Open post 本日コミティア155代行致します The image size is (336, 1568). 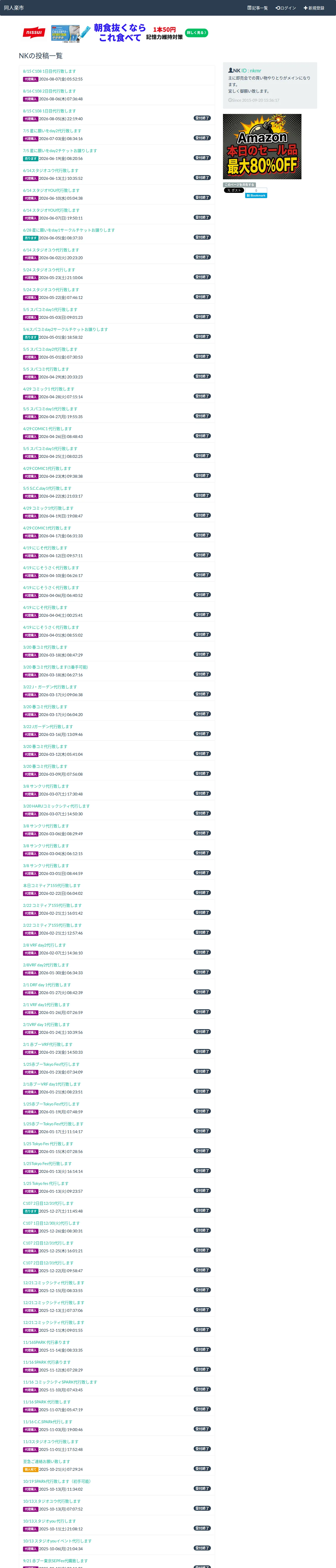(x=52, y=886)
